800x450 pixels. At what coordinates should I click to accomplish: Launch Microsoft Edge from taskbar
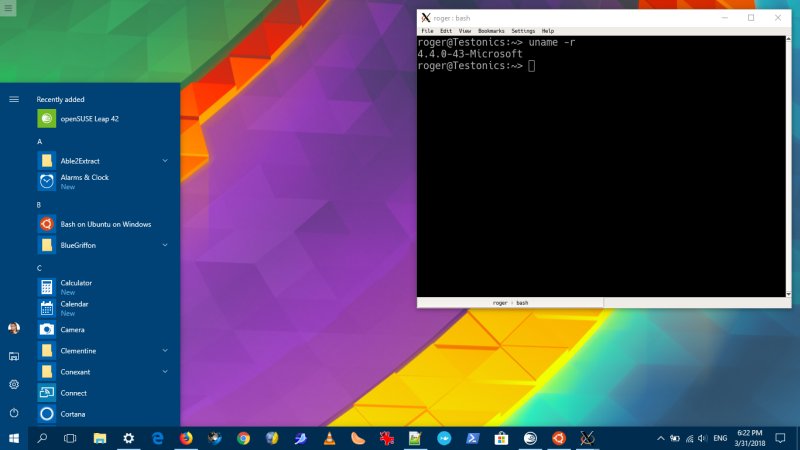pyautogui.click(x=158, y=438)
